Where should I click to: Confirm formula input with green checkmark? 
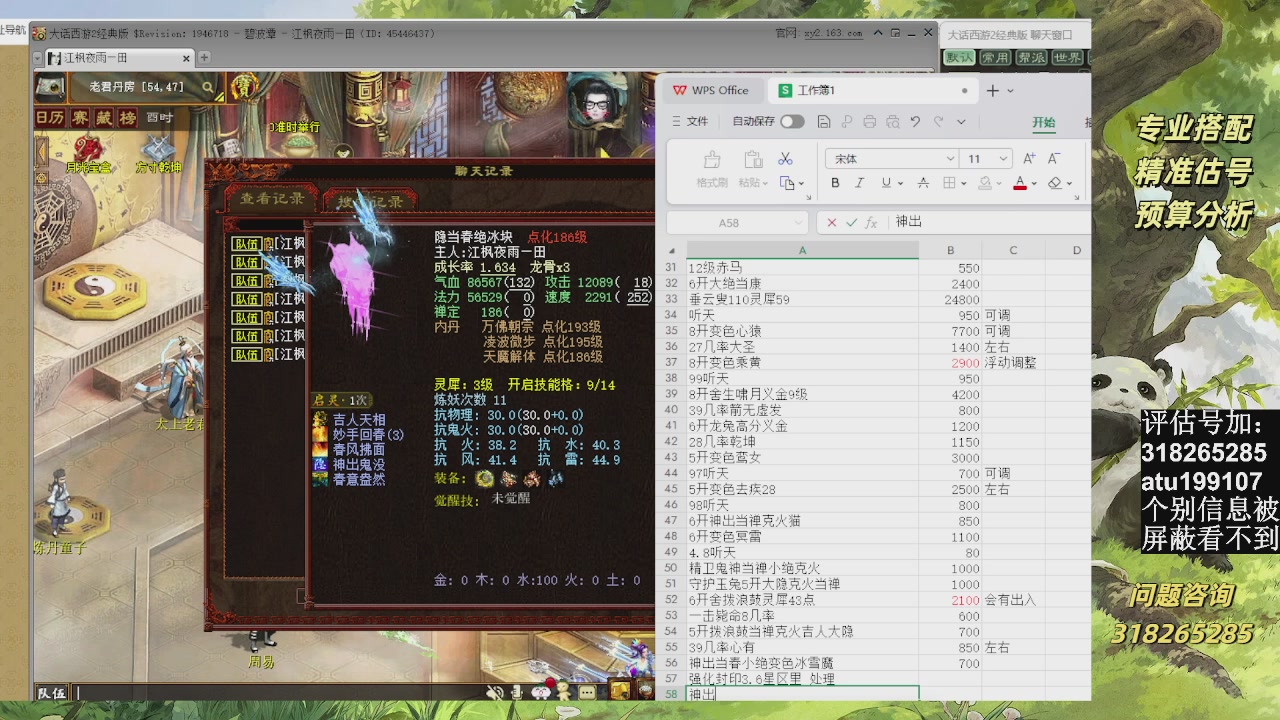[851, 222]
